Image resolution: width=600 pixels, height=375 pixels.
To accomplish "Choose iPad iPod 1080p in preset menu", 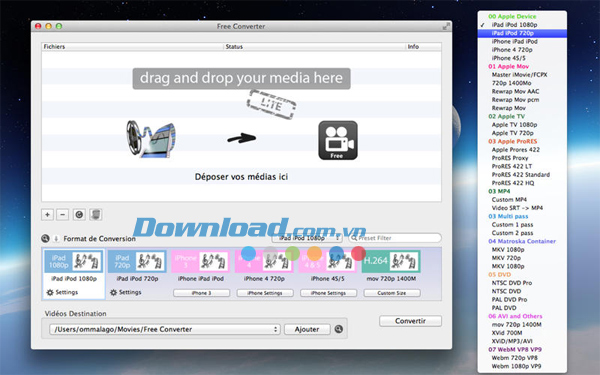I will coord(522,25).
